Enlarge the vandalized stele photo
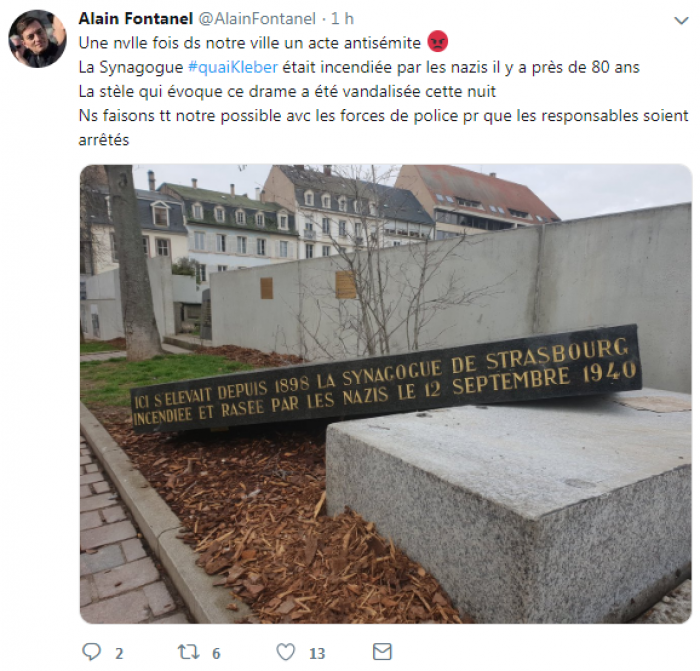This screenshot has width=700, height=671. click(386, 394)
